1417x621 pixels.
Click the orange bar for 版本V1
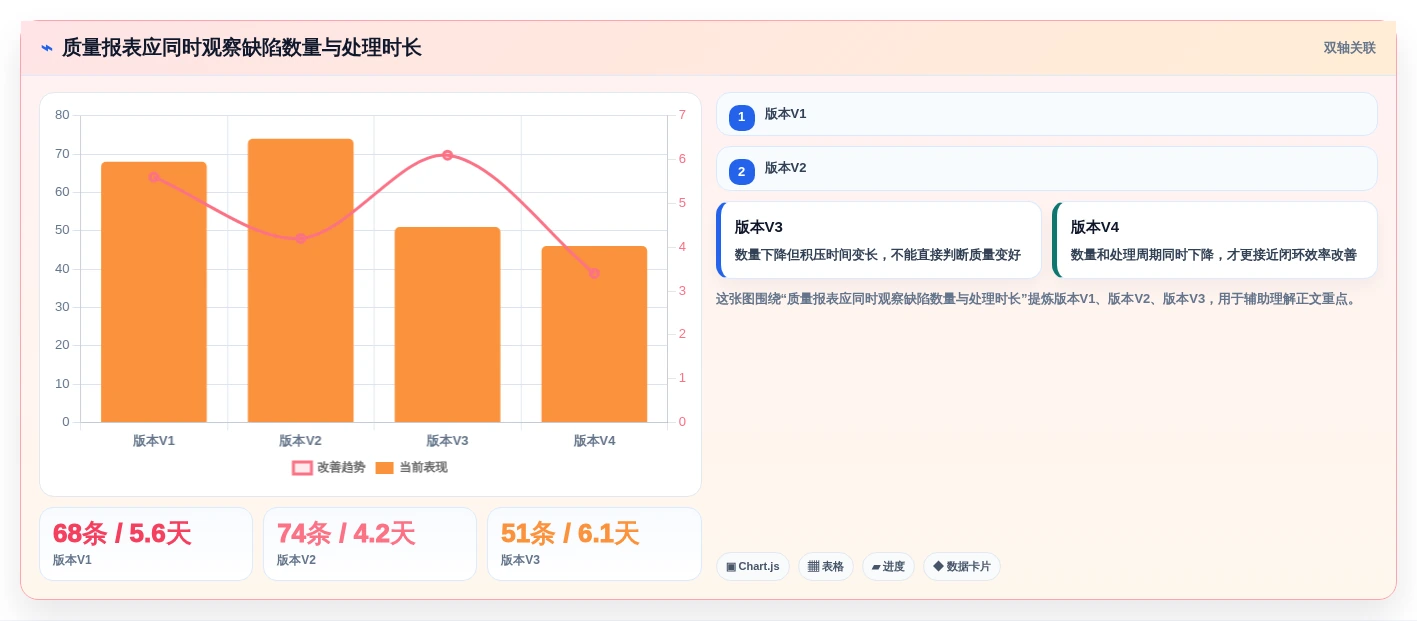coord(154,292)
